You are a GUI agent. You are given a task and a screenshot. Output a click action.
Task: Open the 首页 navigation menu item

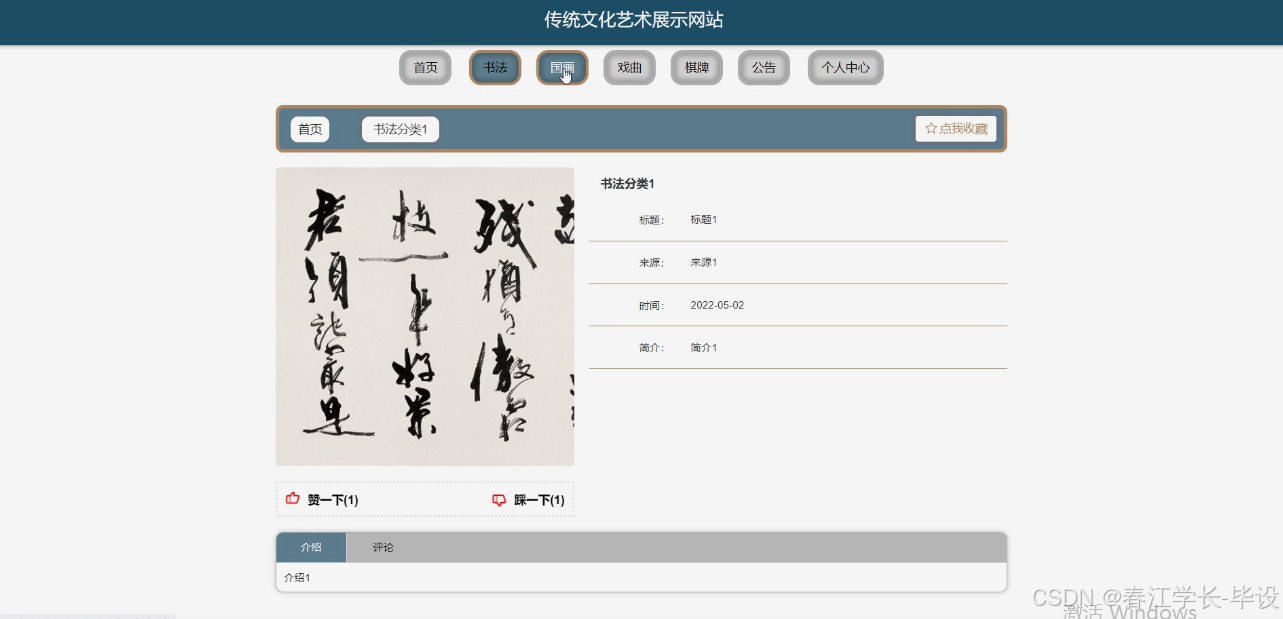pyautogui.click(x=425, y=68)
